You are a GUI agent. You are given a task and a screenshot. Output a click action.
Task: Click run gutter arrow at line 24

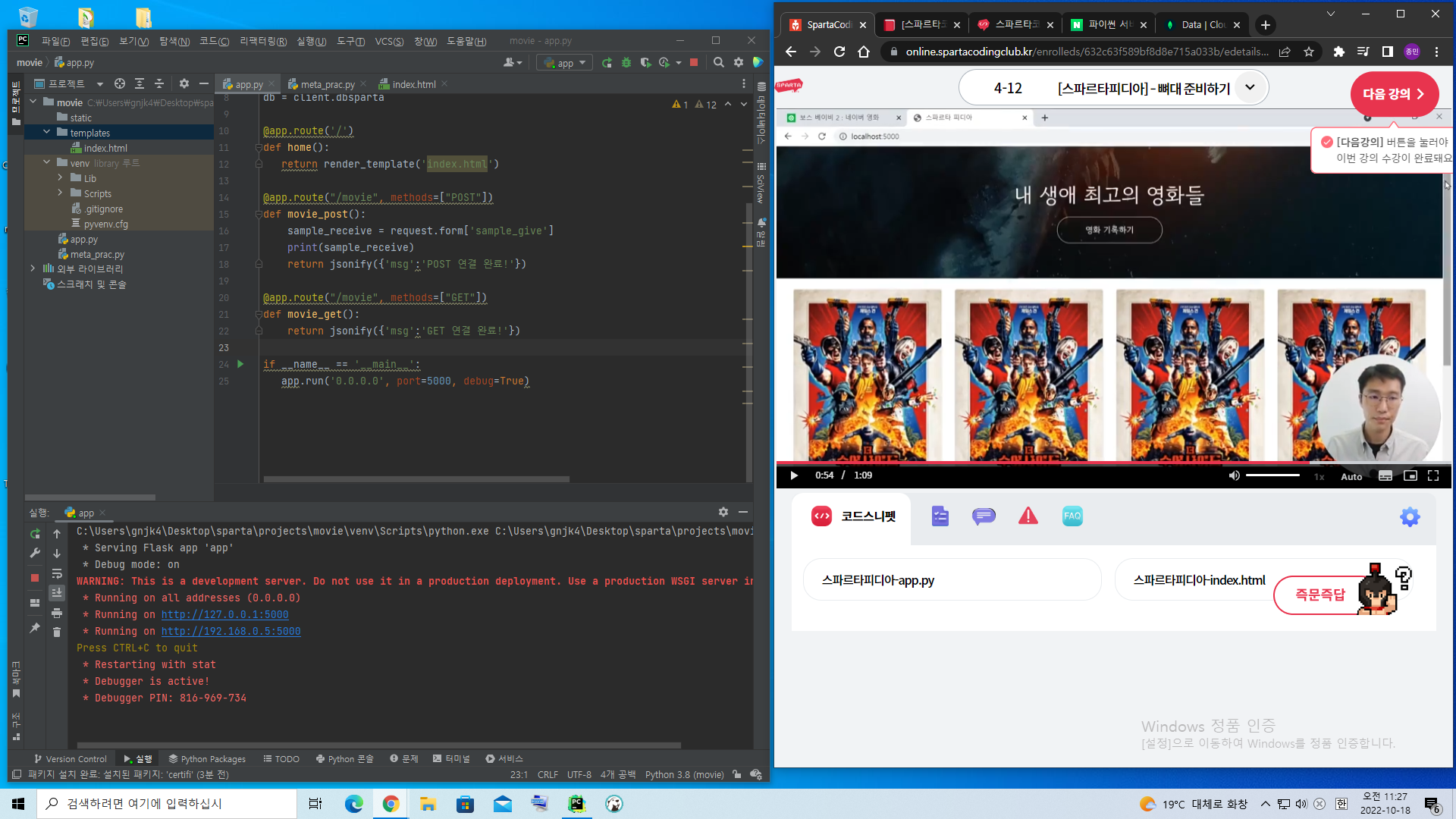pyautogui.click(x=240, y=364)
